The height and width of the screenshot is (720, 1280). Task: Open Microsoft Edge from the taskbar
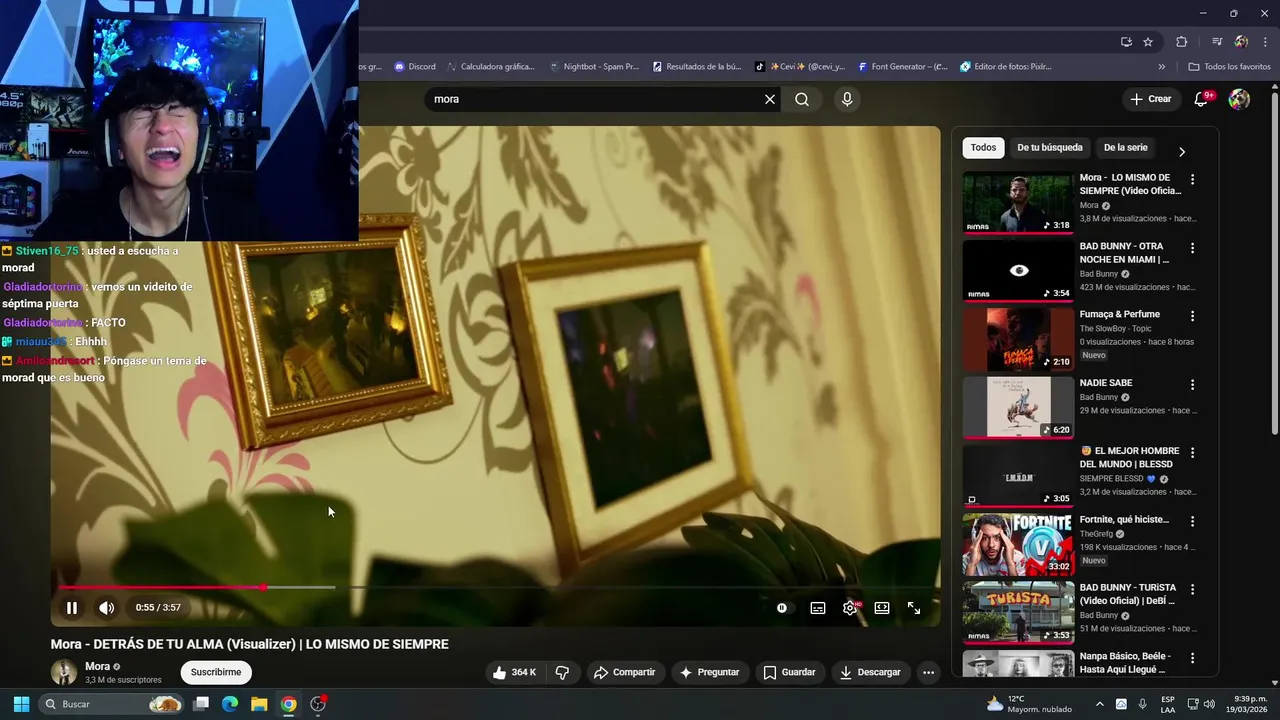(x=229, y=704)
